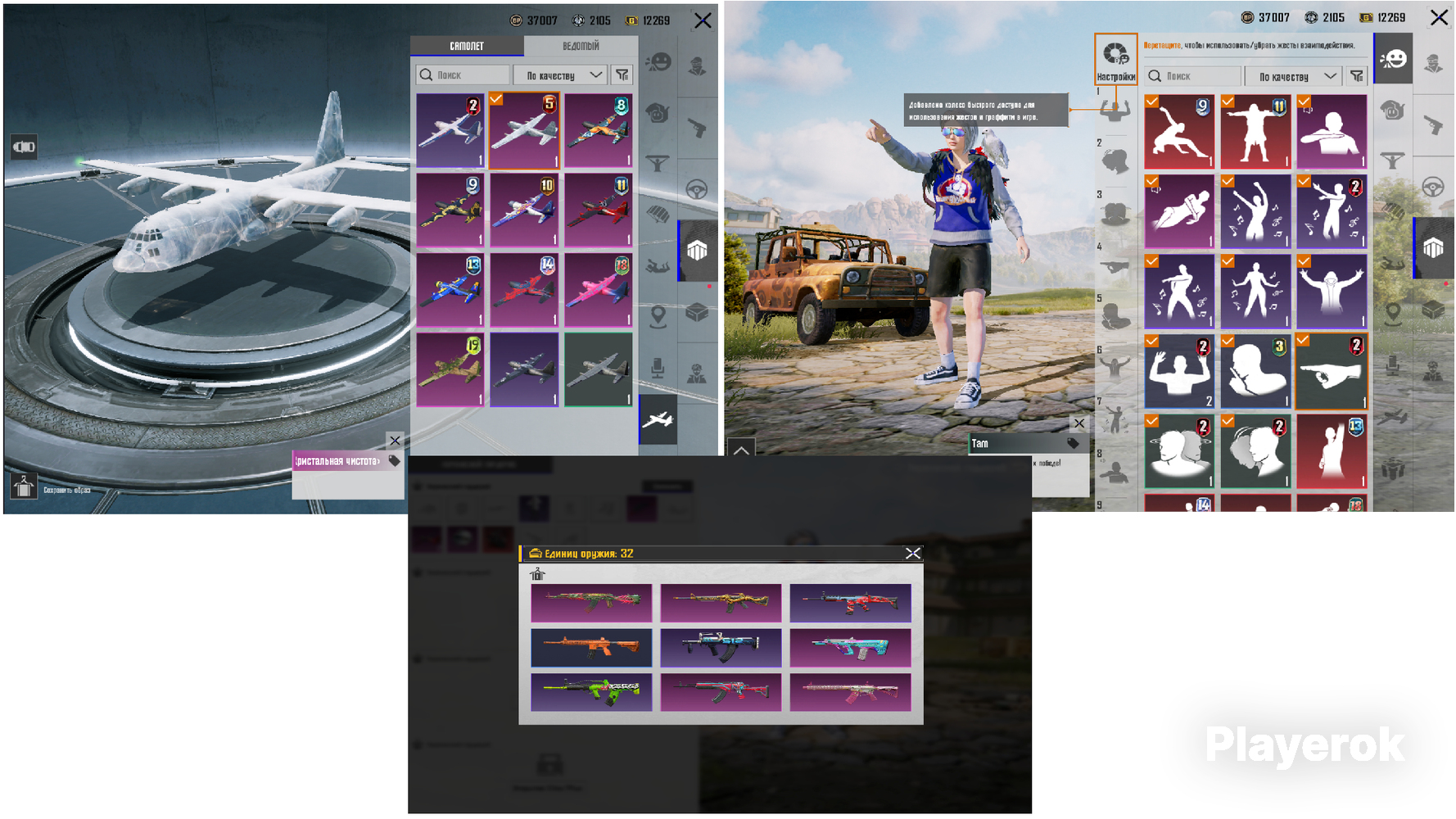Select the green and white rifle skin

click(591, 692)
